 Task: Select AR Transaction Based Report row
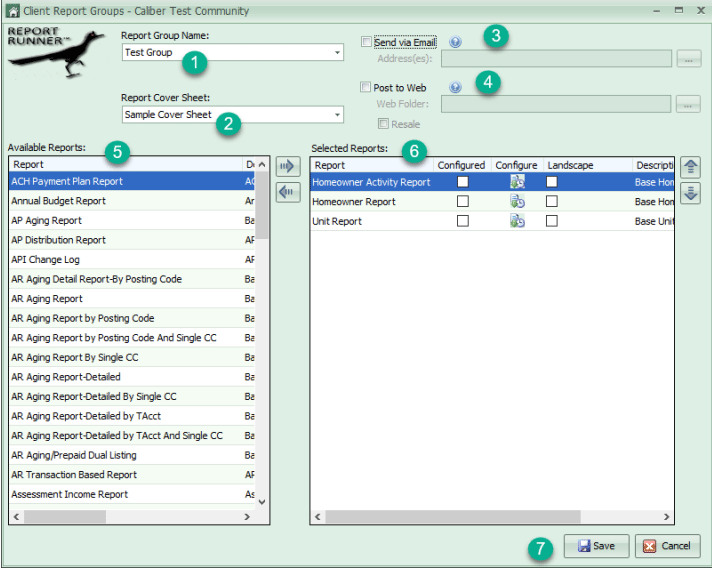tap(132, 474)
